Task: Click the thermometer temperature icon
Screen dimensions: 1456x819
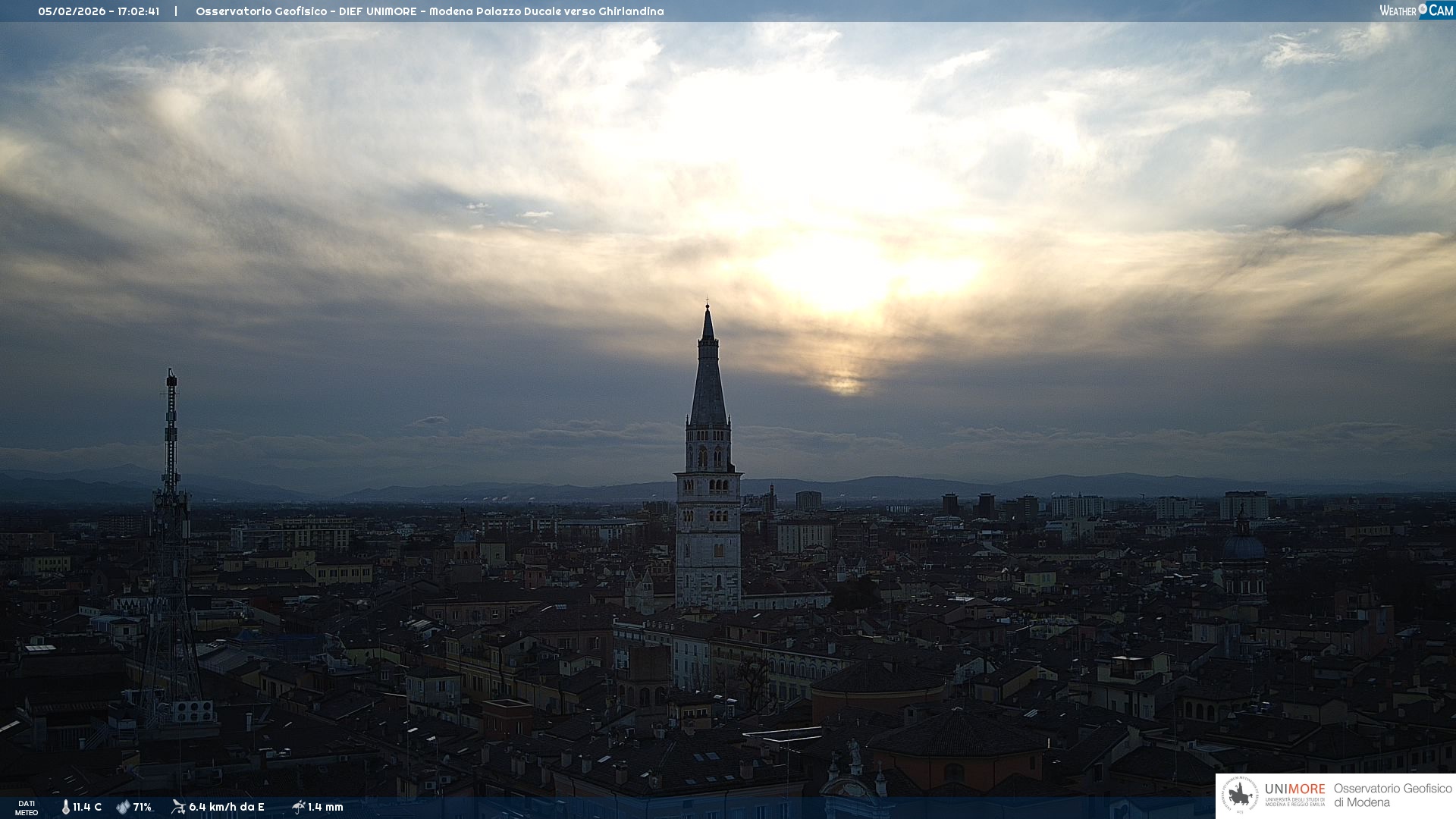Action: pyautogui.click(x=66, y=807)
